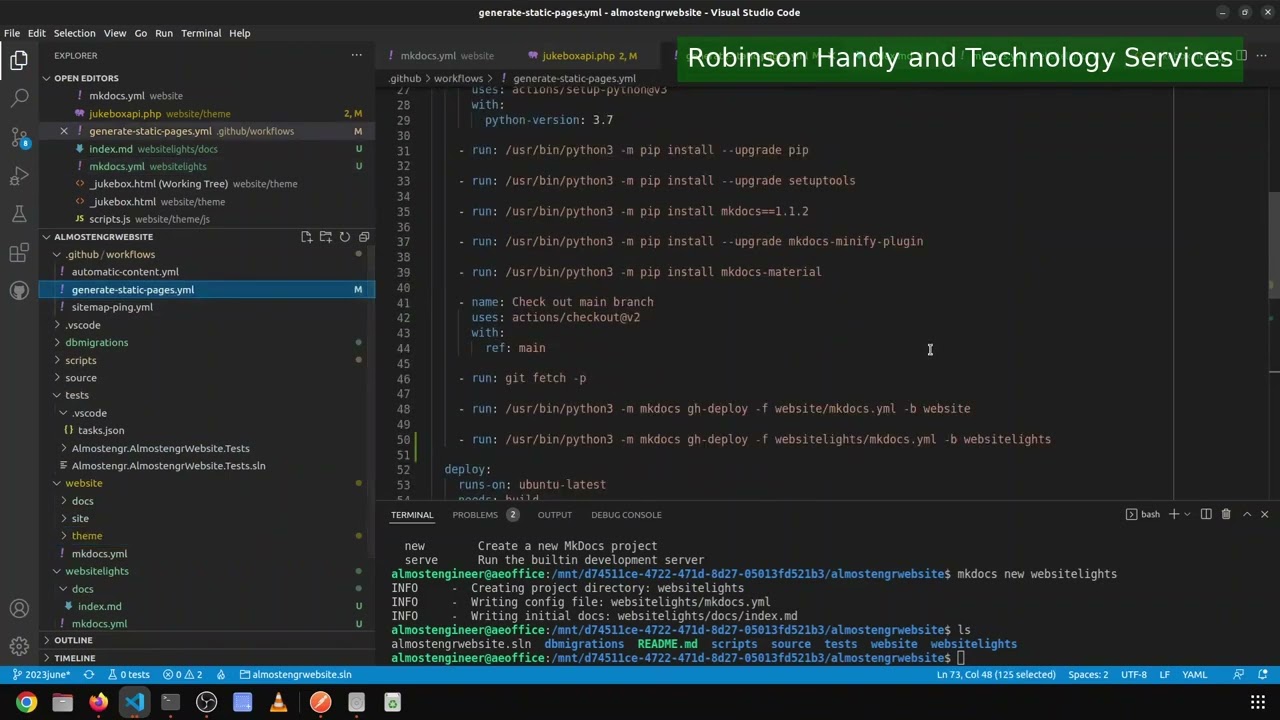This screenshot has width=1280, height=720.
Task: Click almostengrwebsite.sln in status bar
Action: 296,674
